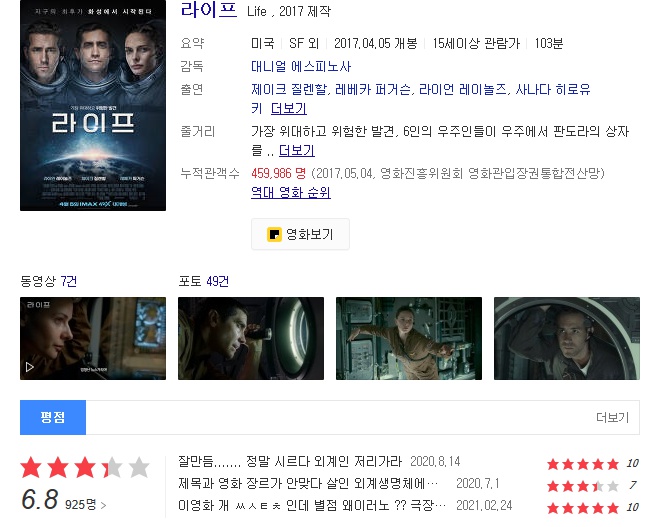Open actress 레베카 퍼거슨's page
660x527 pixels.
[x=373, y=89]
